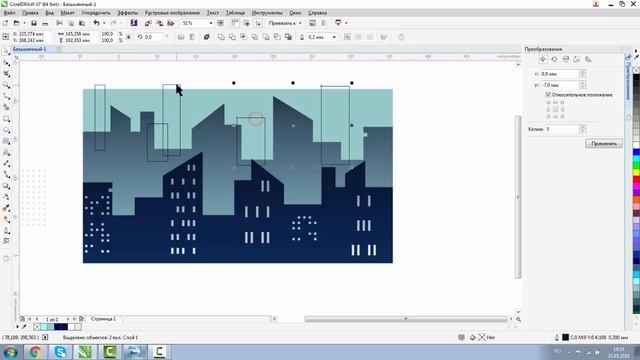Click the Y offset input field
The image size is (640, 360).
[x=560, y=85]
